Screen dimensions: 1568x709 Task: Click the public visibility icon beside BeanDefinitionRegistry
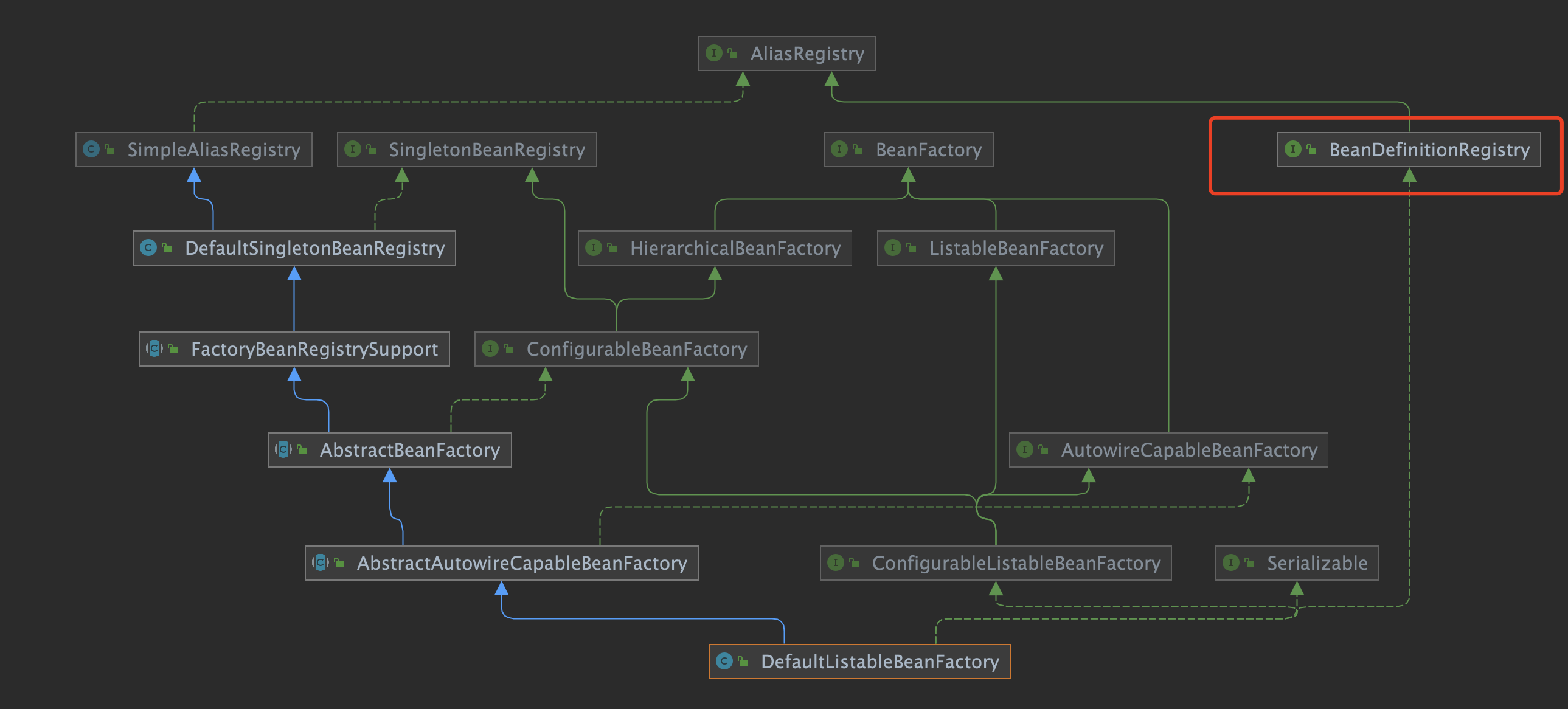click(x=1312, y=149)
